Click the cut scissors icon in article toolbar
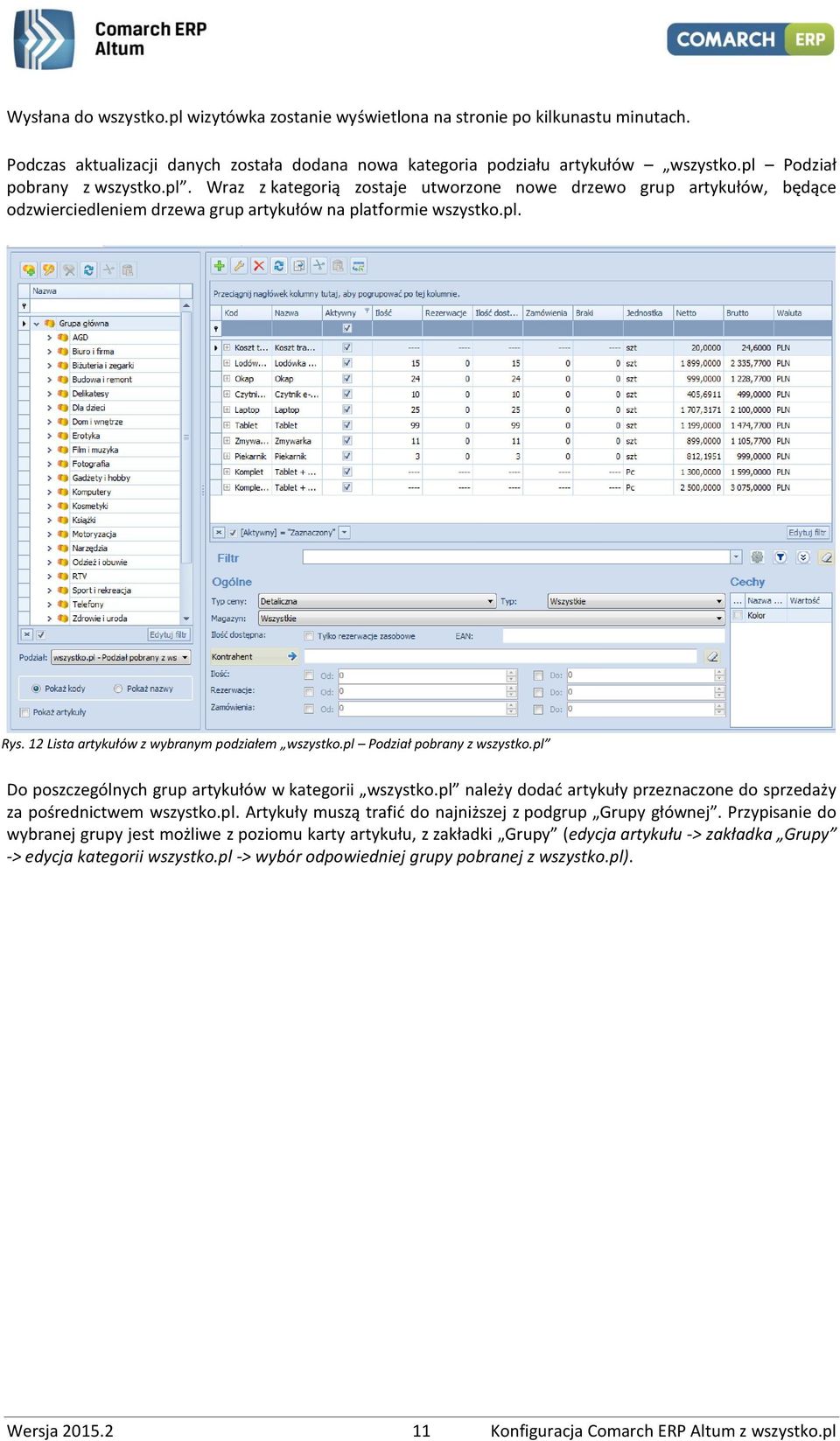Viewport: 840px width, 1441px height. coord(318,265)
